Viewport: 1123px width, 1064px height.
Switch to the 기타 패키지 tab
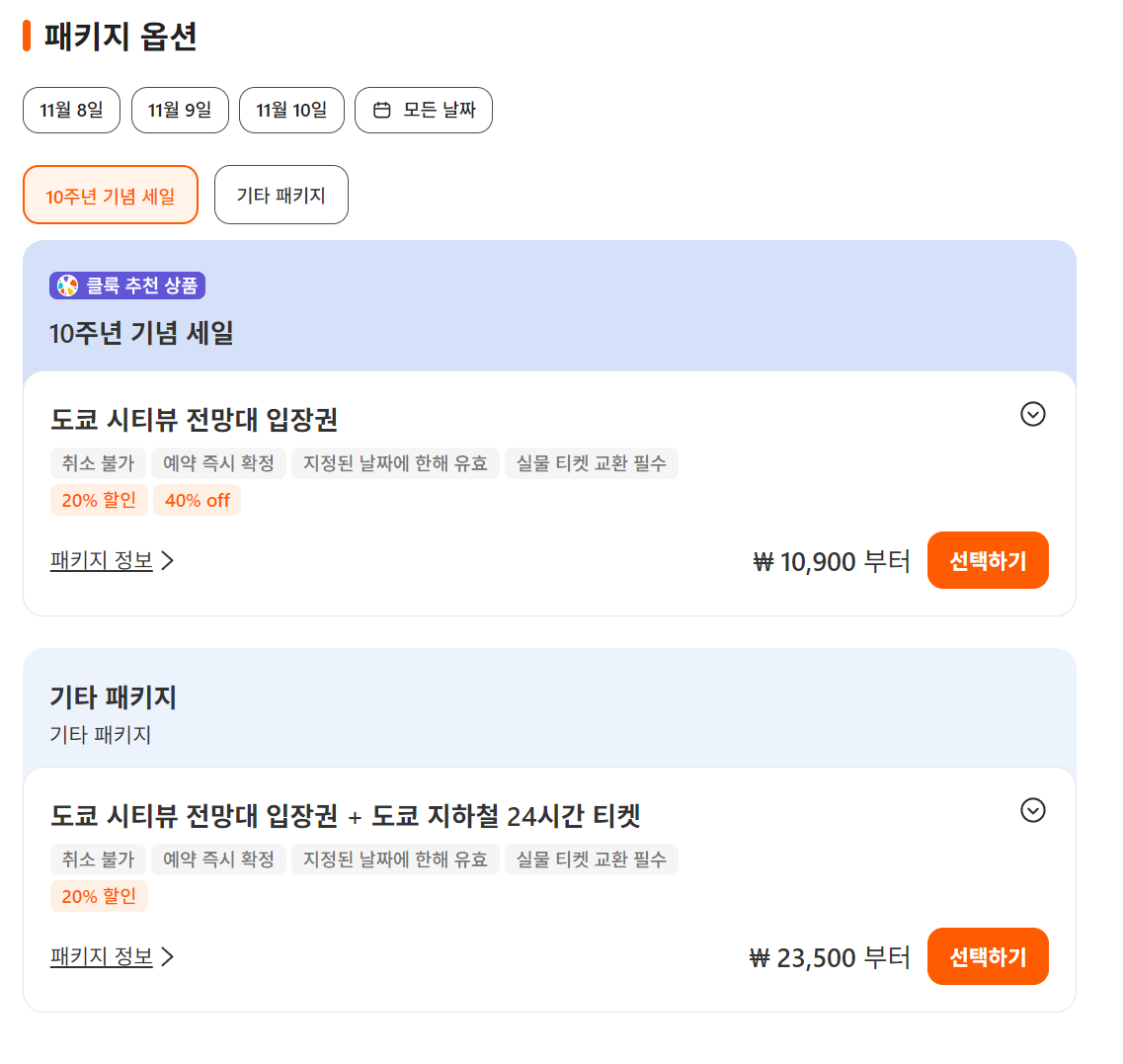281,195
